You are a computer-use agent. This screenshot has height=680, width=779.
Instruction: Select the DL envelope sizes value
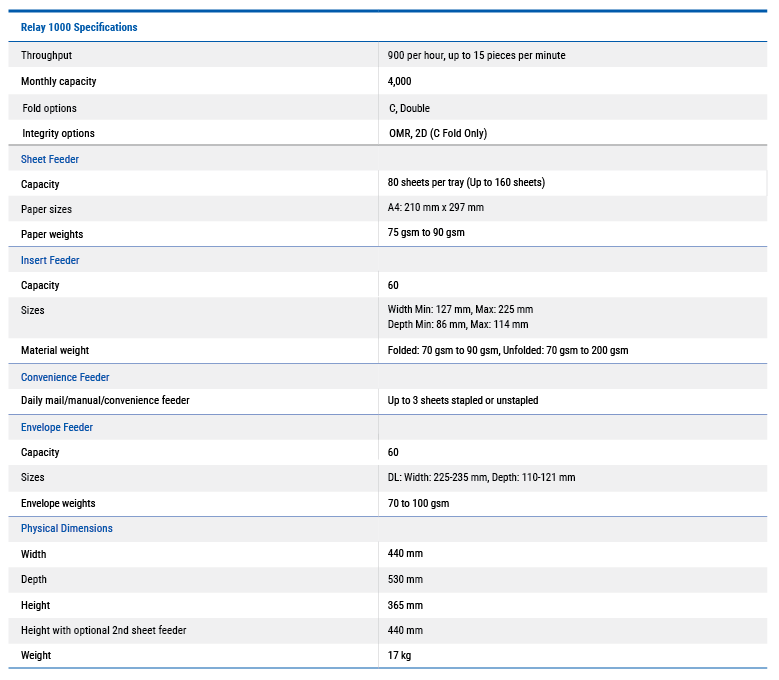pos(481,477)
